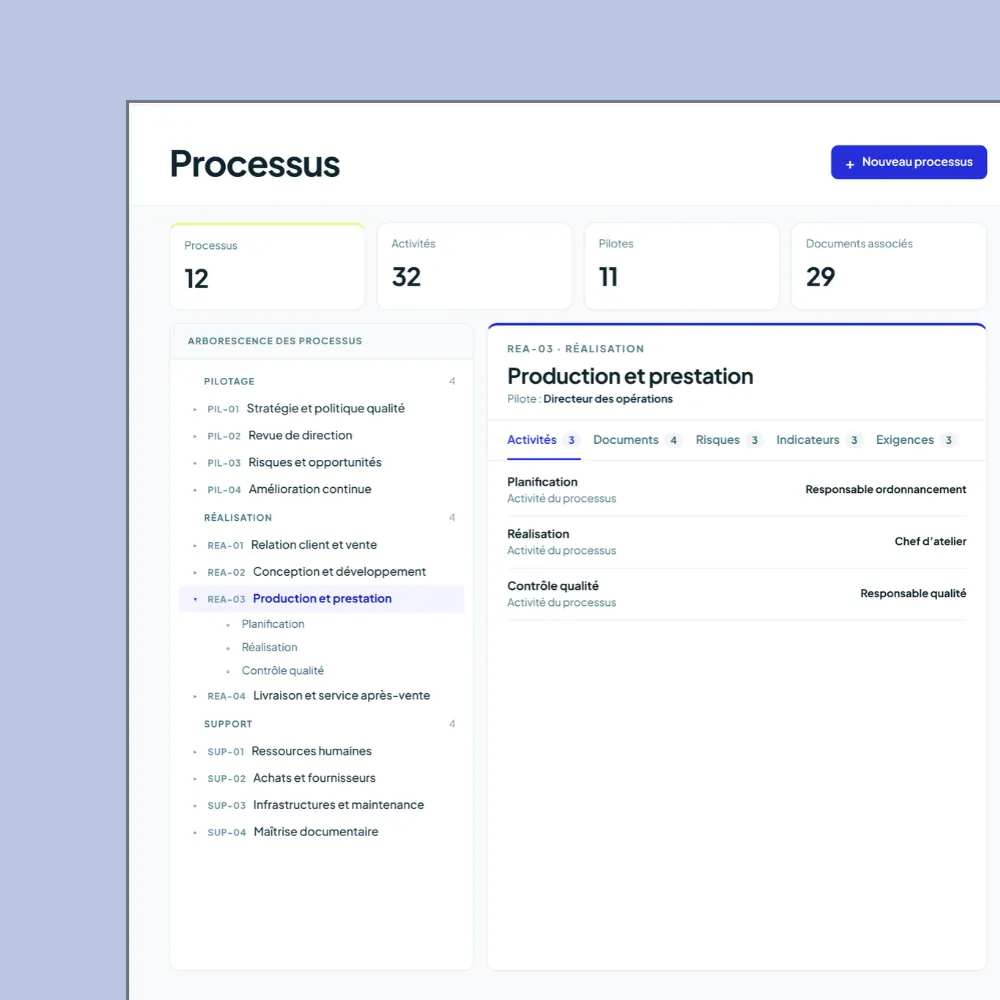The height and width of the screenshot is (1000, 1000).
Task: Expand PIL-04 Amélioration continue arrow
Action: [x=195, y=490]
